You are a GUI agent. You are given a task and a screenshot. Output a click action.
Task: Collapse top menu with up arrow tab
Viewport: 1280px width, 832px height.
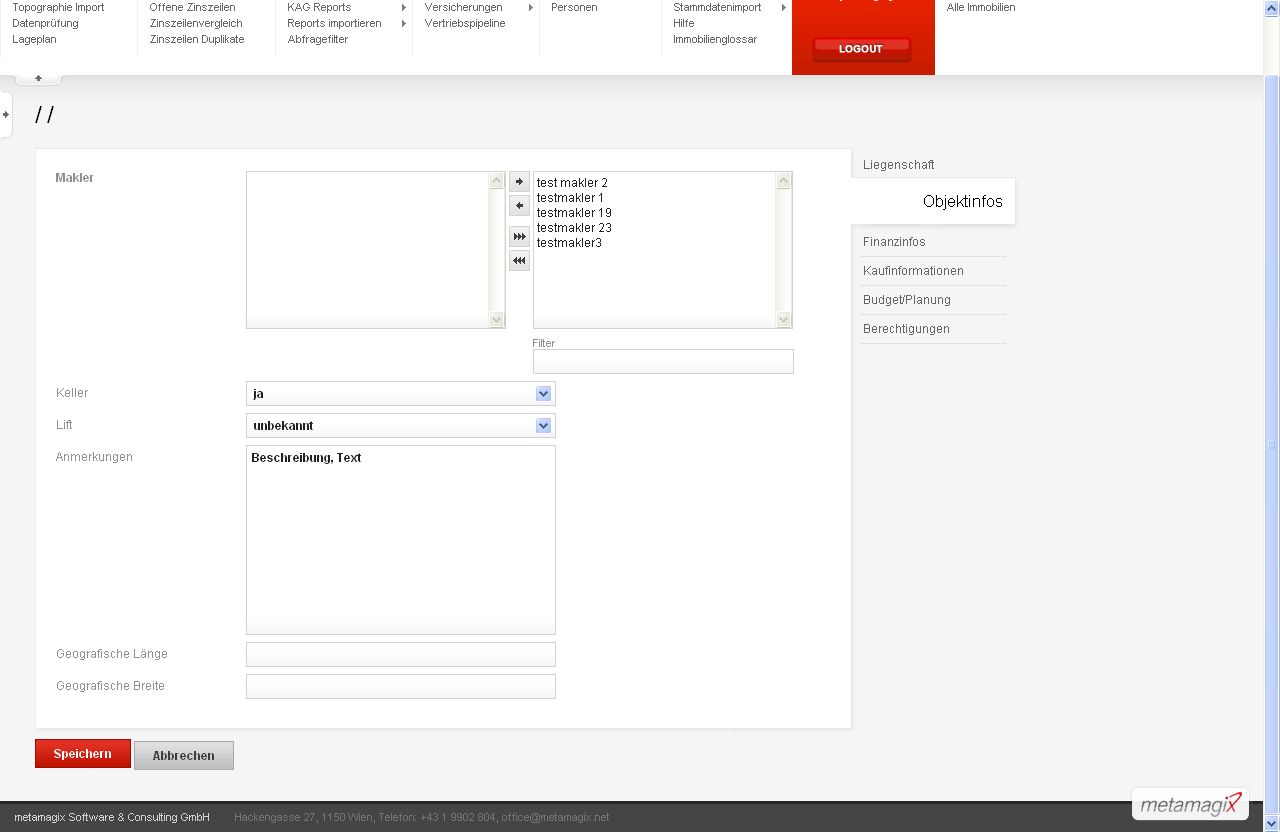pos(38,78)
